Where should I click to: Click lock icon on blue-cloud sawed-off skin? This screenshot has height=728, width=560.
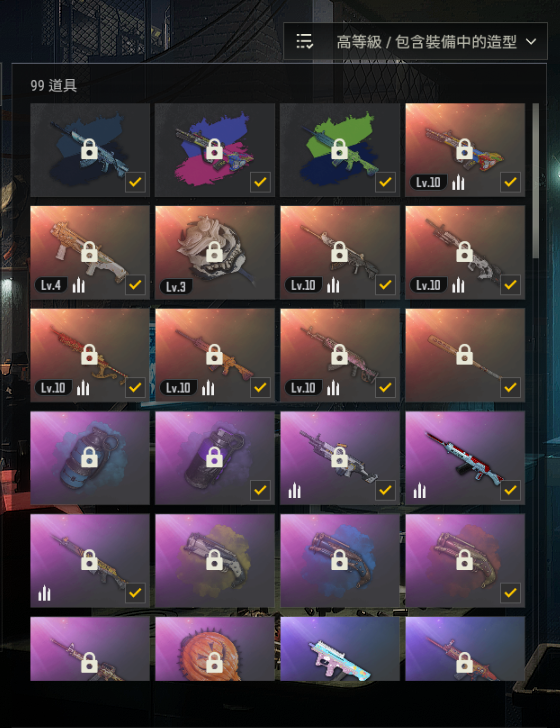(x=339, y=560)
